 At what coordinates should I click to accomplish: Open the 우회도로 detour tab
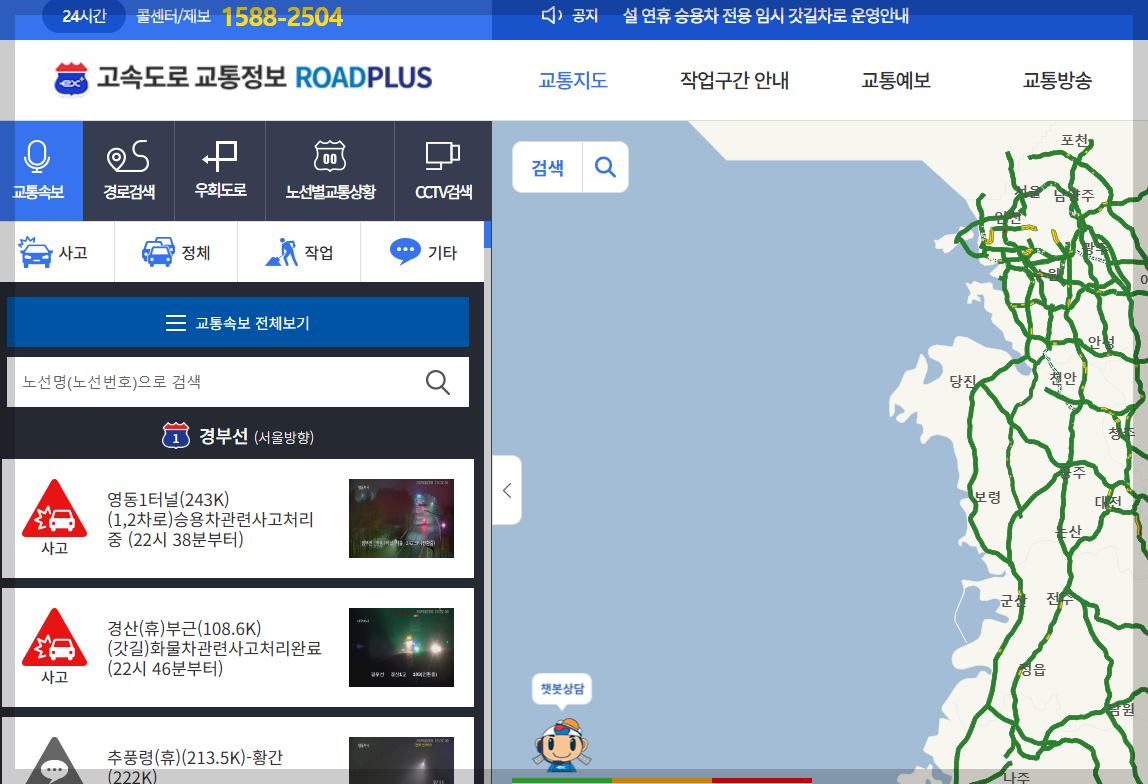tap(220, 171)
